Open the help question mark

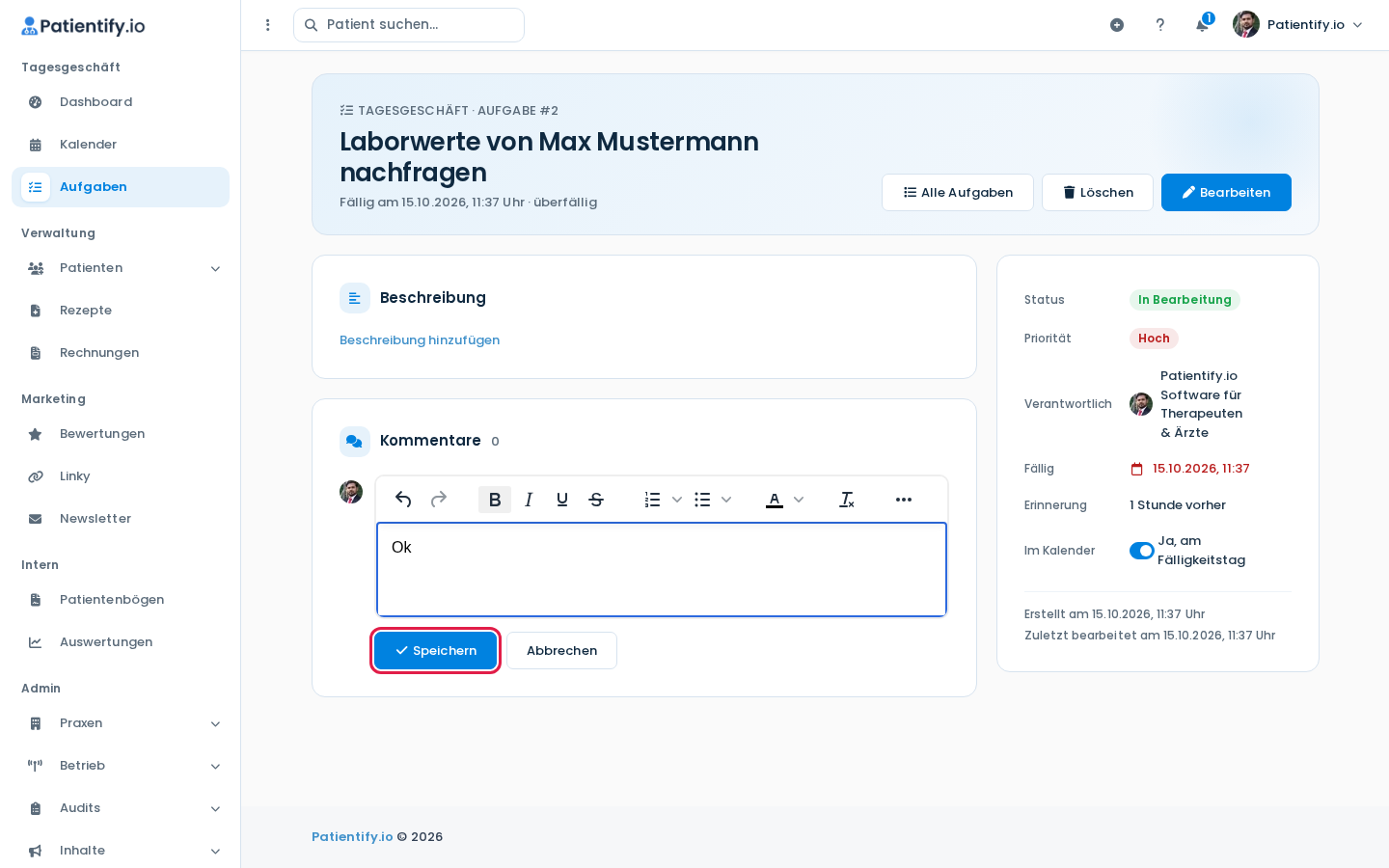(1160, 25)
